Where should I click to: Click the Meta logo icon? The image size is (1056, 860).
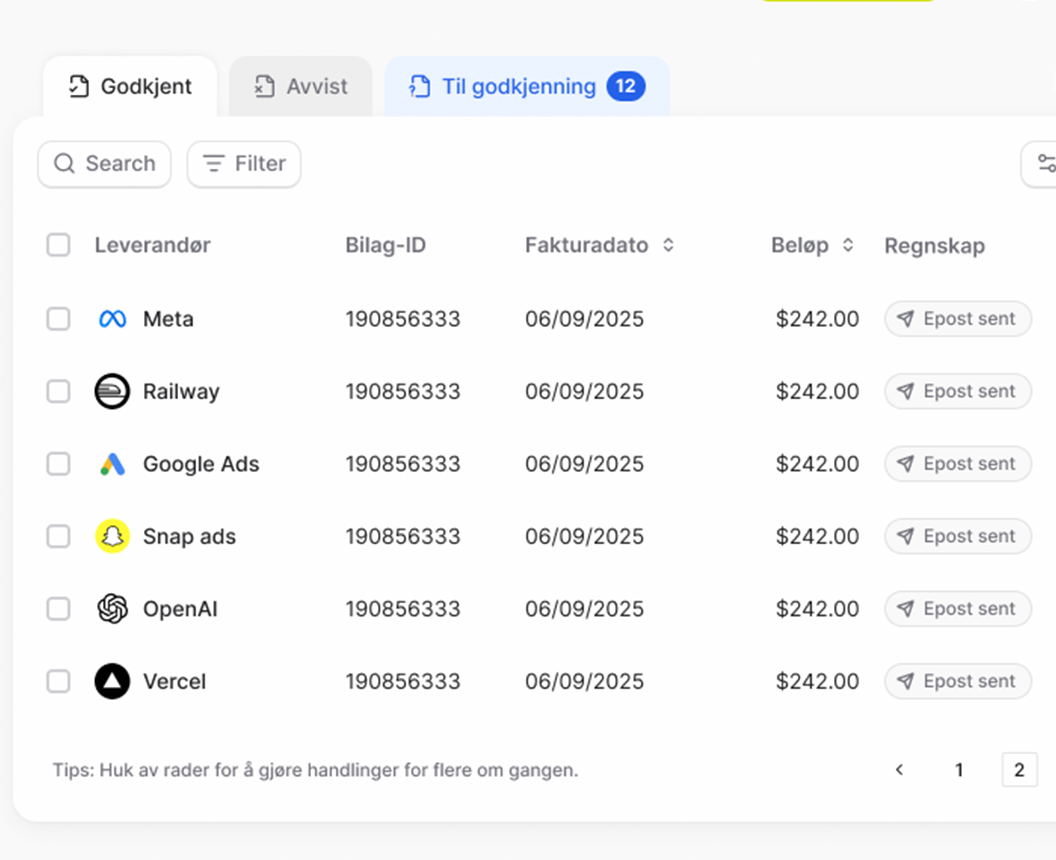(x=112, y=319)
